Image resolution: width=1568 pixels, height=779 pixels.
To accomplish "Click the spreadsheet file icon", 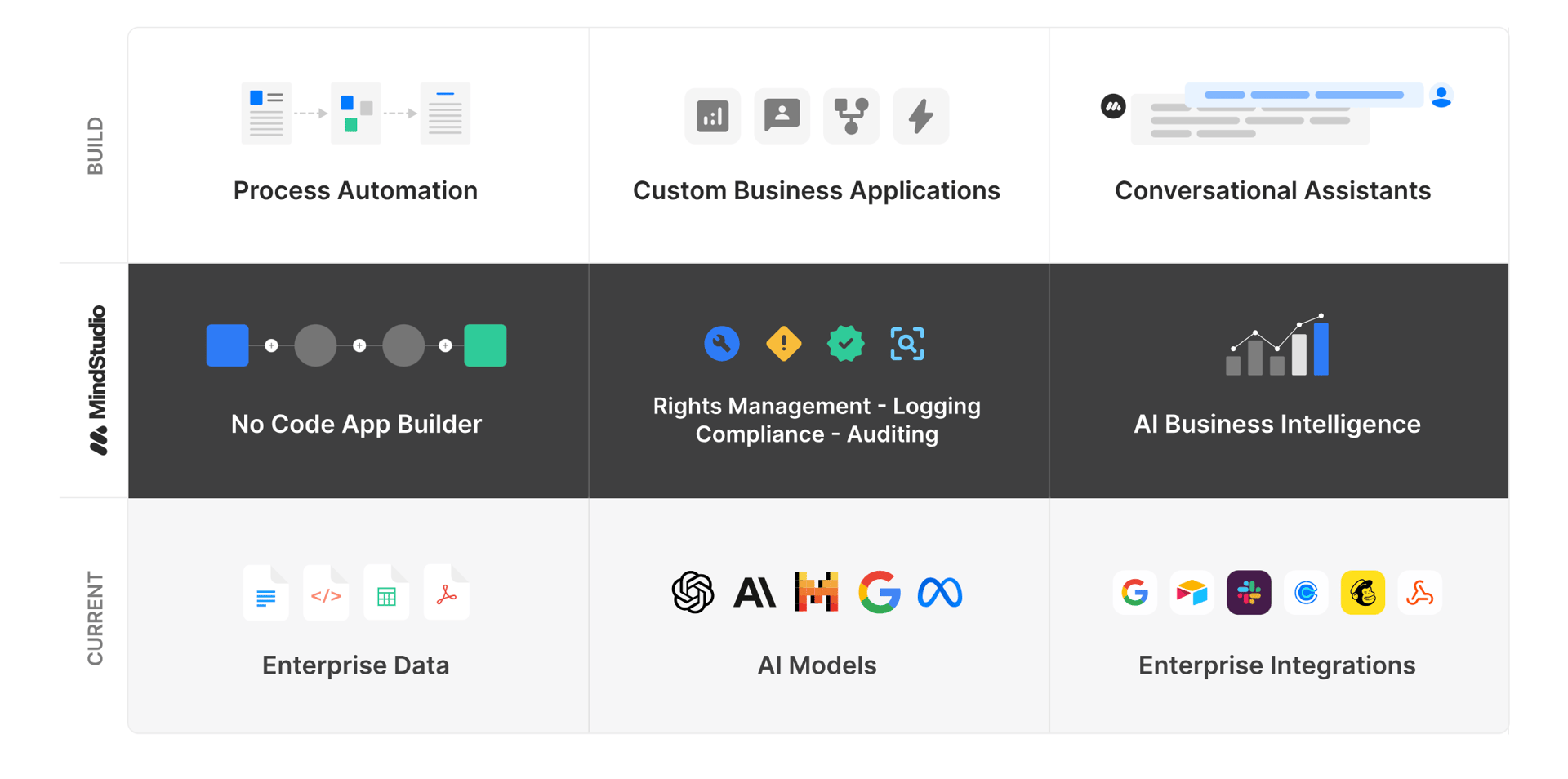I will pyautogui.click(x=386, y=594).
